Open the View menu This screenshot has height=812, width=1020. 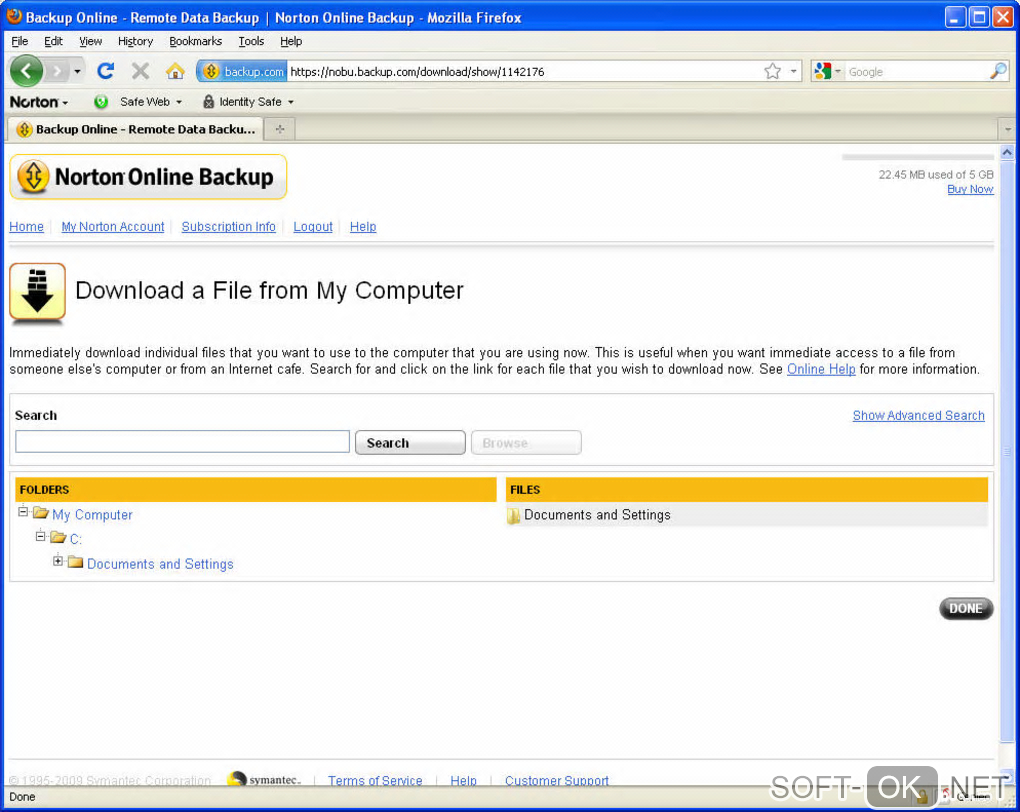[90, 41]
